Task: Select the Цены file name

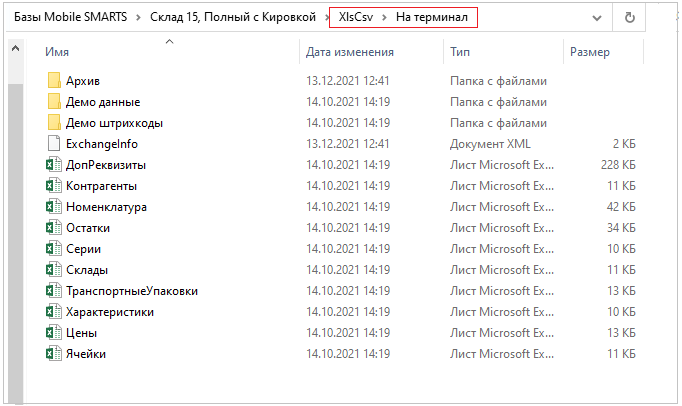Action: pyautogui.click(x=81, y=333)
